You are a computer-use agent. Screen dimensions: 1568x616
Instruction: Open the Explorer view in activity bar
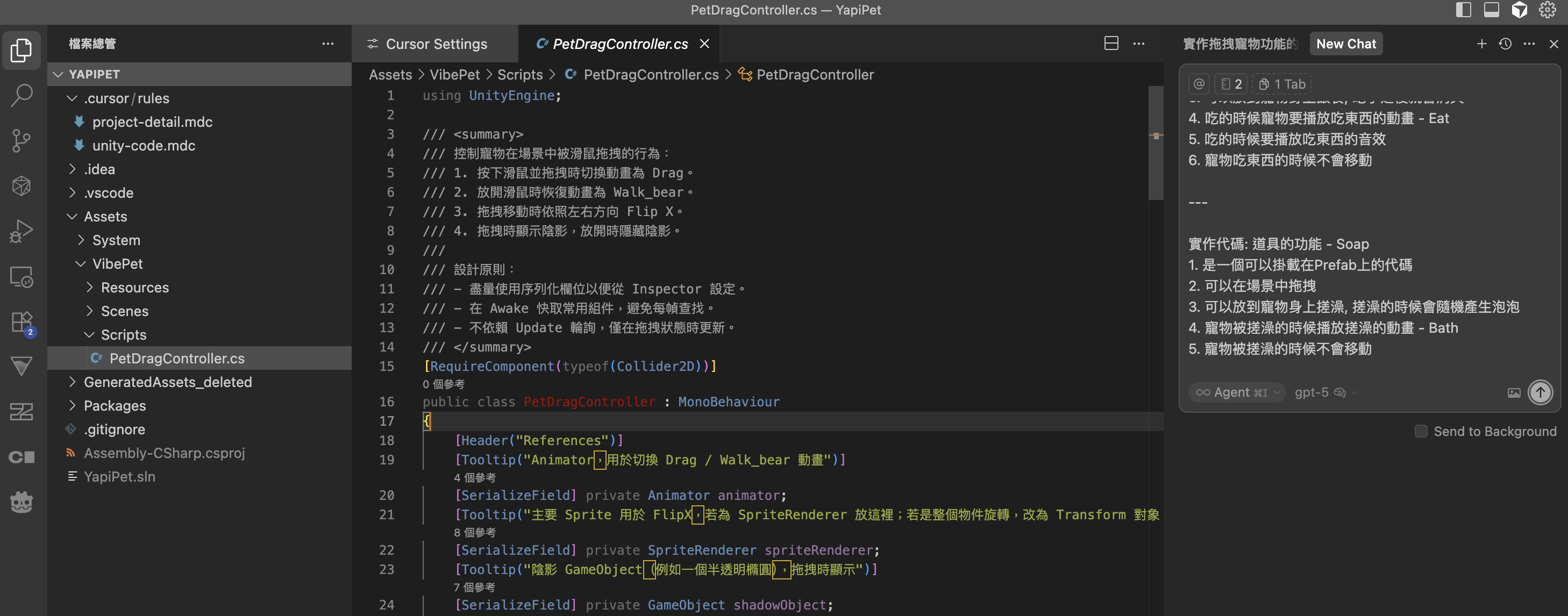tap(22, 50)
